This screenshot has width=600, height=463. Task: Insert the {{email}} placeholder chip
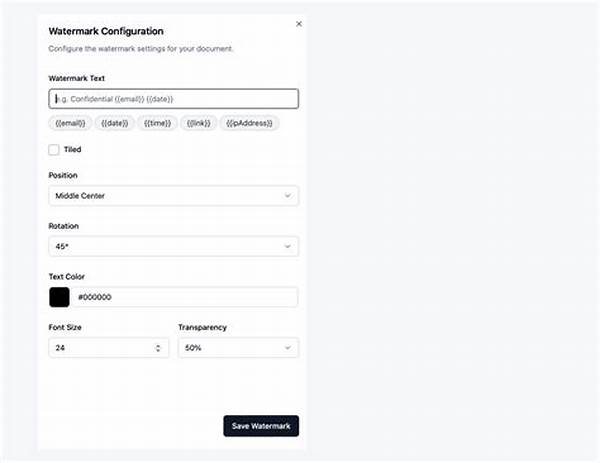(70, 123)
